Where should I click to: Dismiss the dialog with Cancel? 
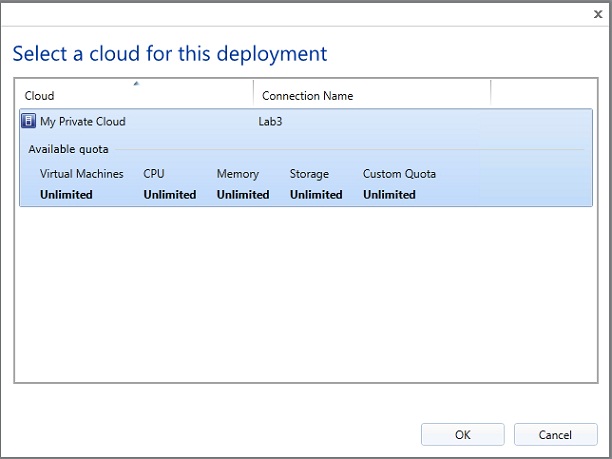pos(555,434)
